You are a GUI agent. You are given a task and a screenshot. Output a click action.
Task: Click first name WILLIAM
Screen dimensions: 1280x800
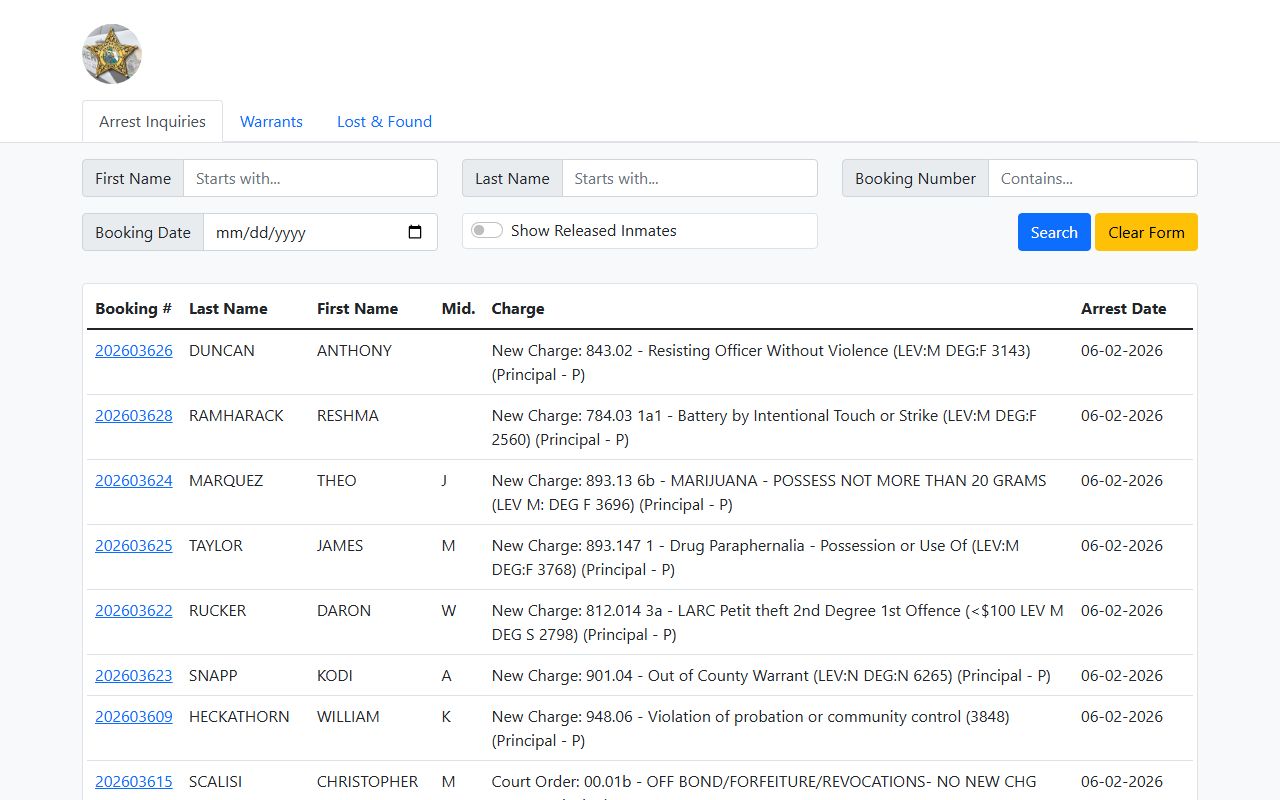(x=348, y=716)
